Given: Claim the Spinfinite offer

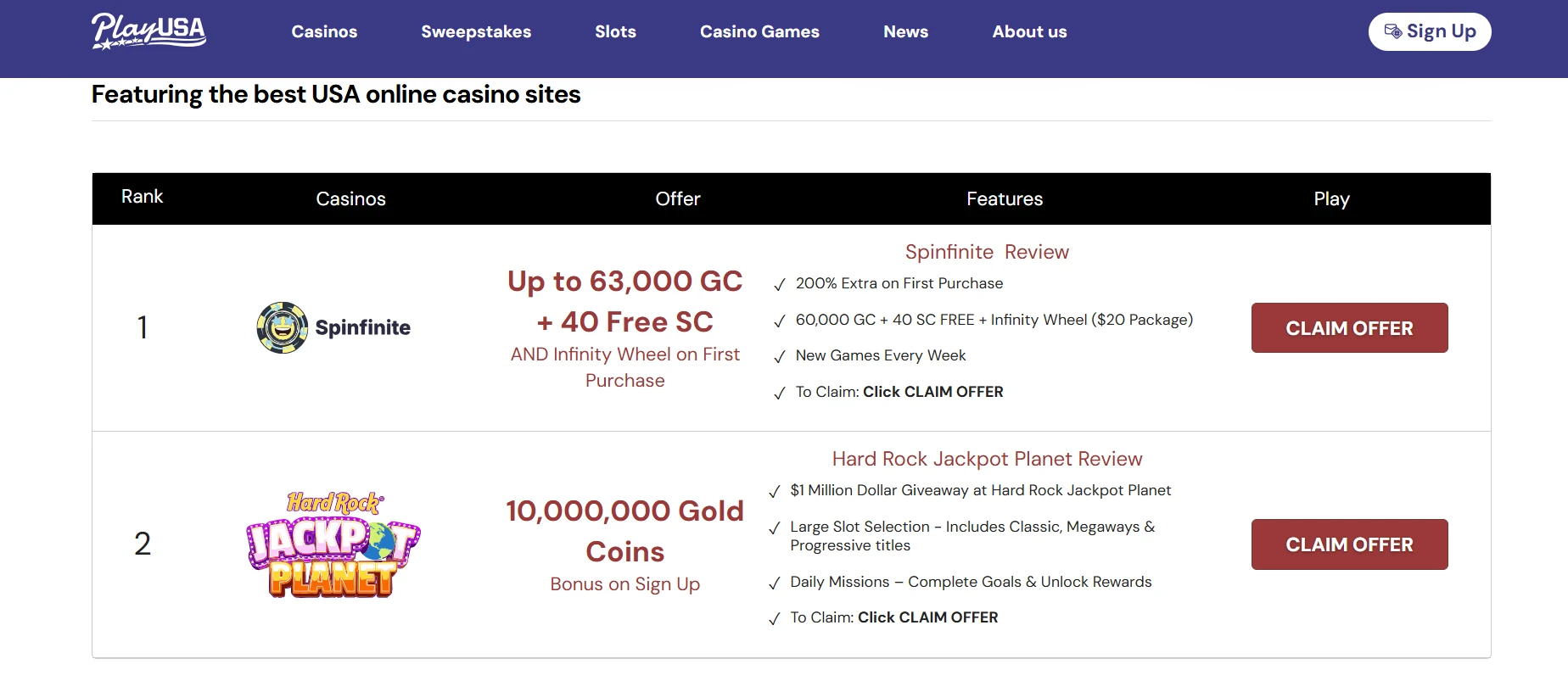Looking at the screenshot, I should pos(1349,328).
